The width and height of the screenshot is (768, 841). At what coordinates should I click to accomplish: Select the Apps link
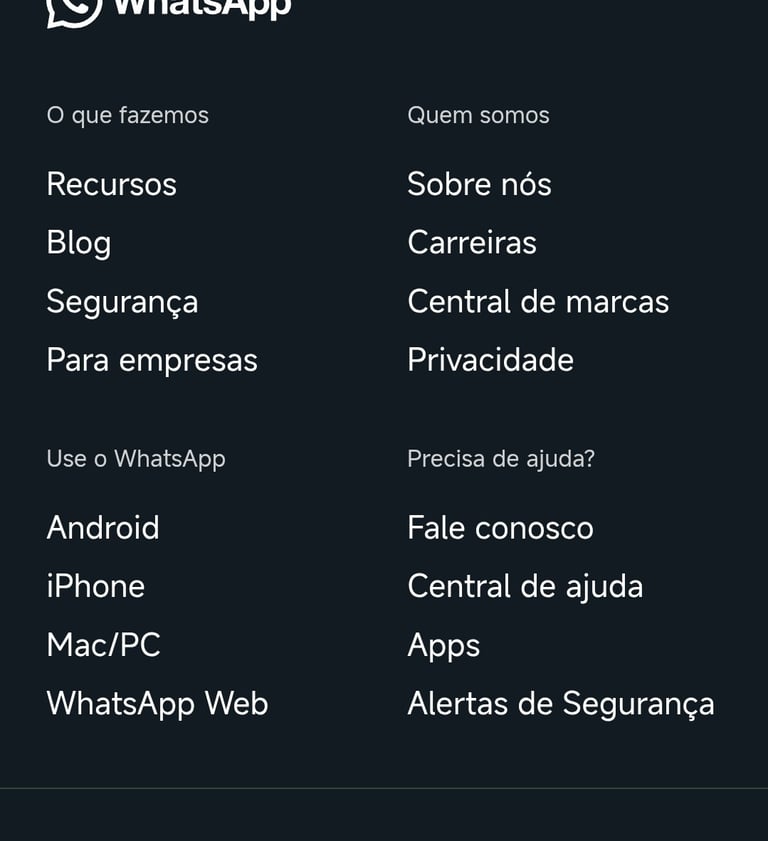pos(443,646)
